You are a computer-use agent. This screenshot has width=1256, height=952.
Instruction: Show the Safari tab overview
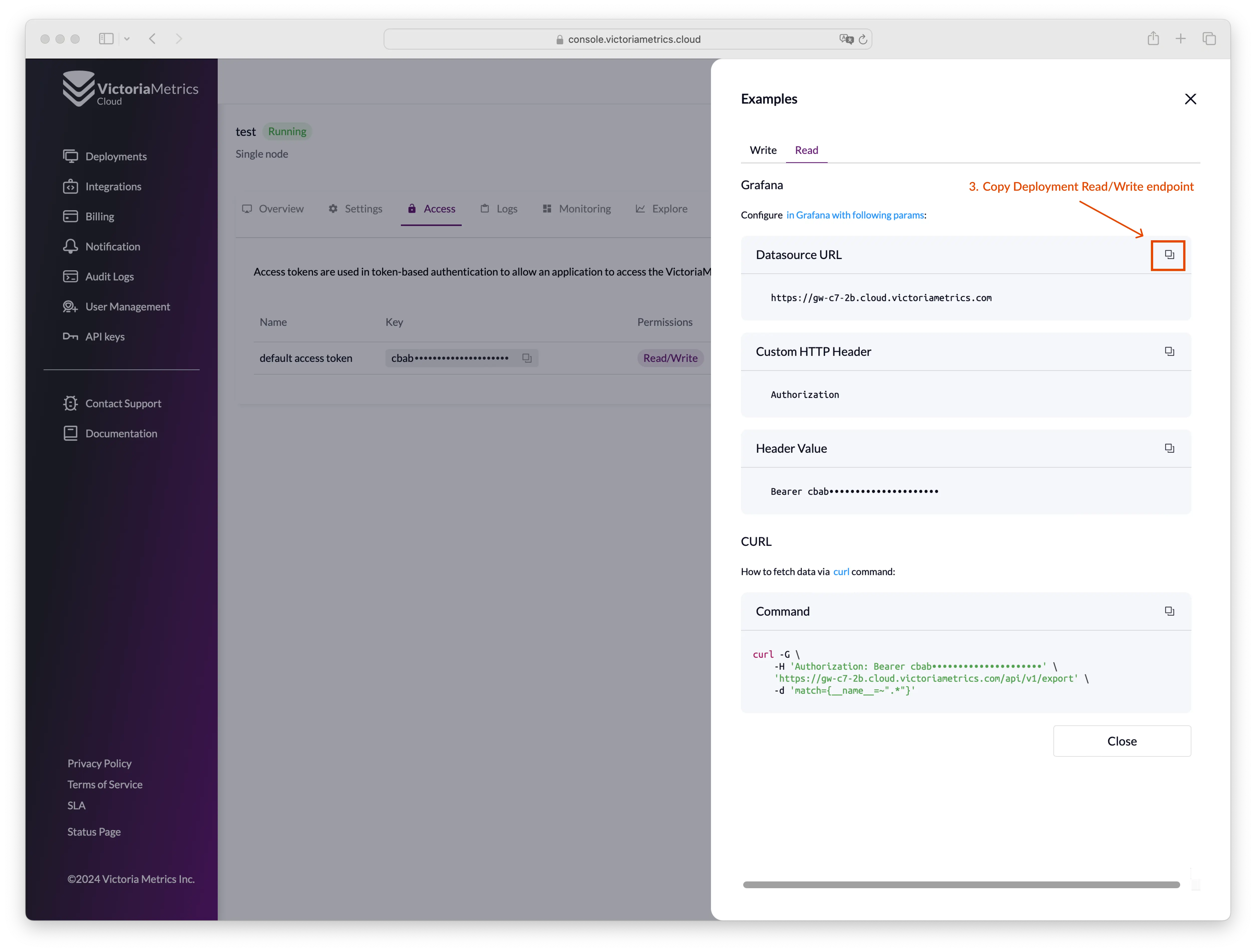pyautogui.click(x=1209, y=39)
